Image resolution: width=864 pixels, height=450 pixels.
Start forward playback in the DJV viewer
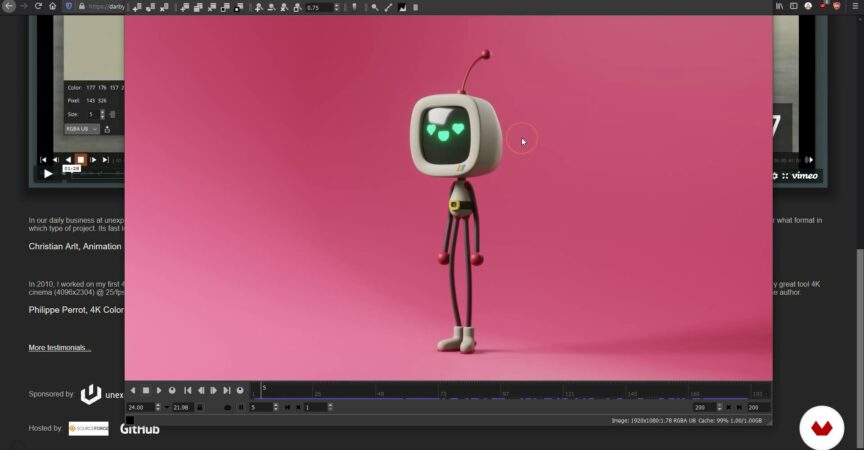[158, 390]
